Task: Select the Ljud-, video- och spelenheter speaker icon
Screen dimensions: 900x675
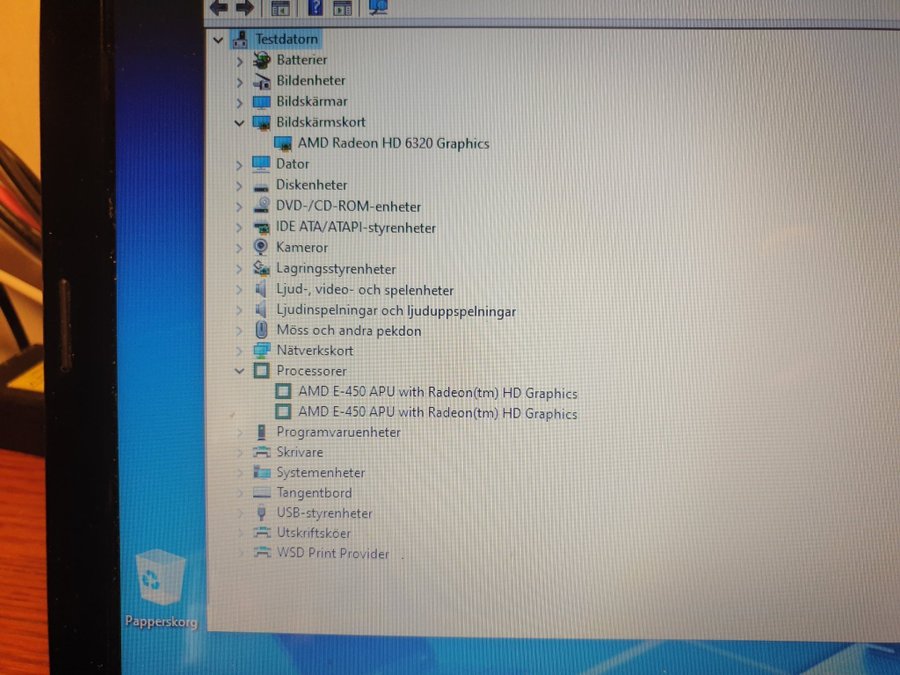Action: pos(261,289)
